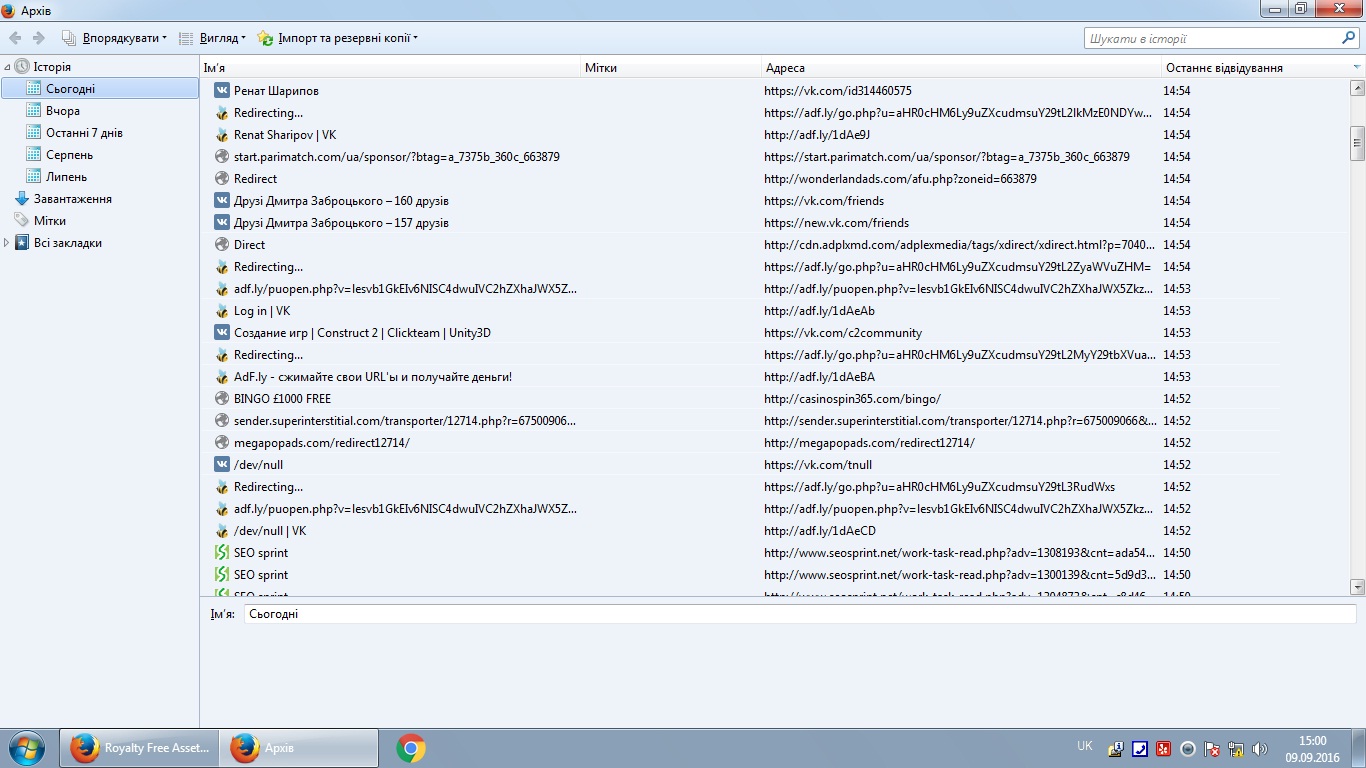Click the Ім'я field containing Сьогодні

pyautogui.click(x=800, y=614)
